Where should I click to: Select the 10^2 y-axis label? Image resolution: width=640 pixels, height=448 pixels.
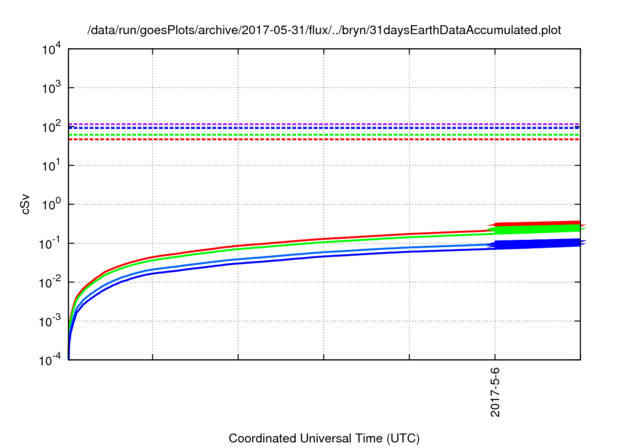pyautogui.click(x=51, y=127)
